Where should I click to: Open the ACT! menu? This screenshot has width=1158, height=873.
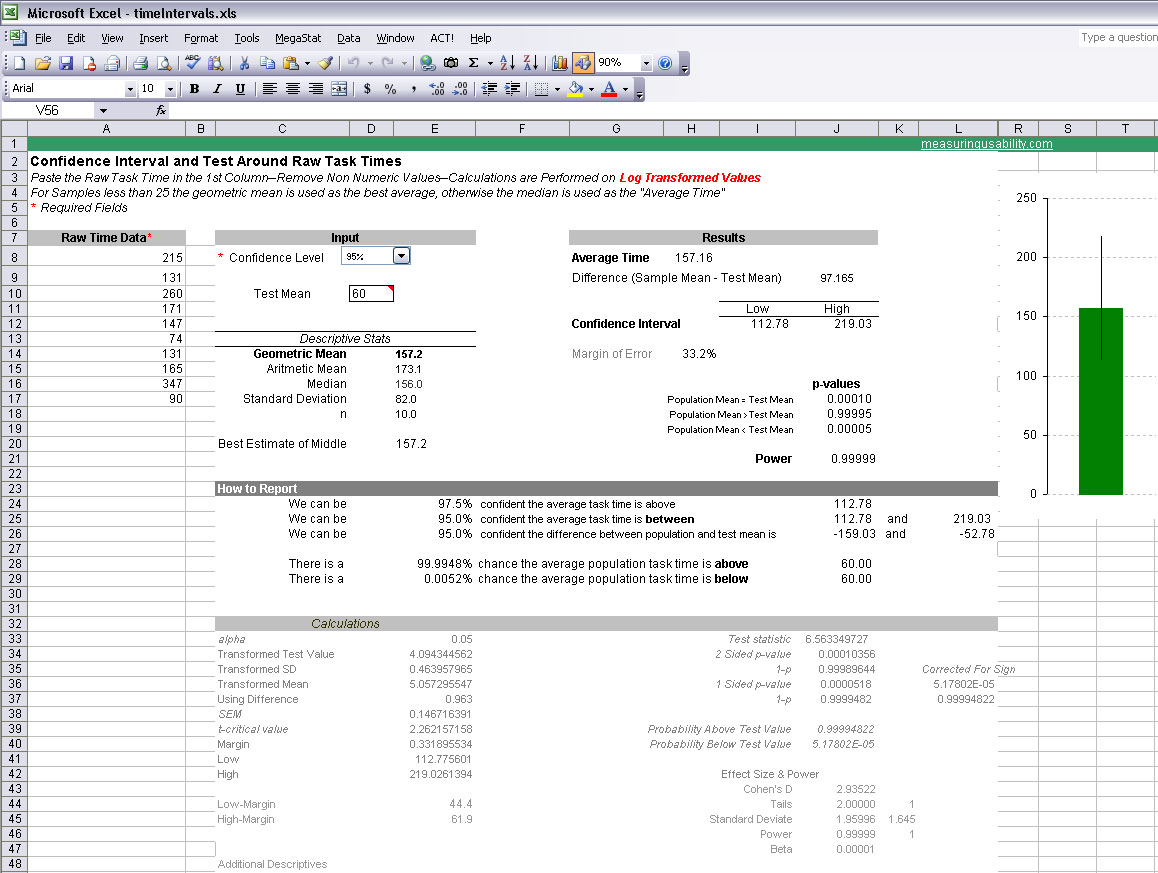pyautogui.click(x=442, y=38)
